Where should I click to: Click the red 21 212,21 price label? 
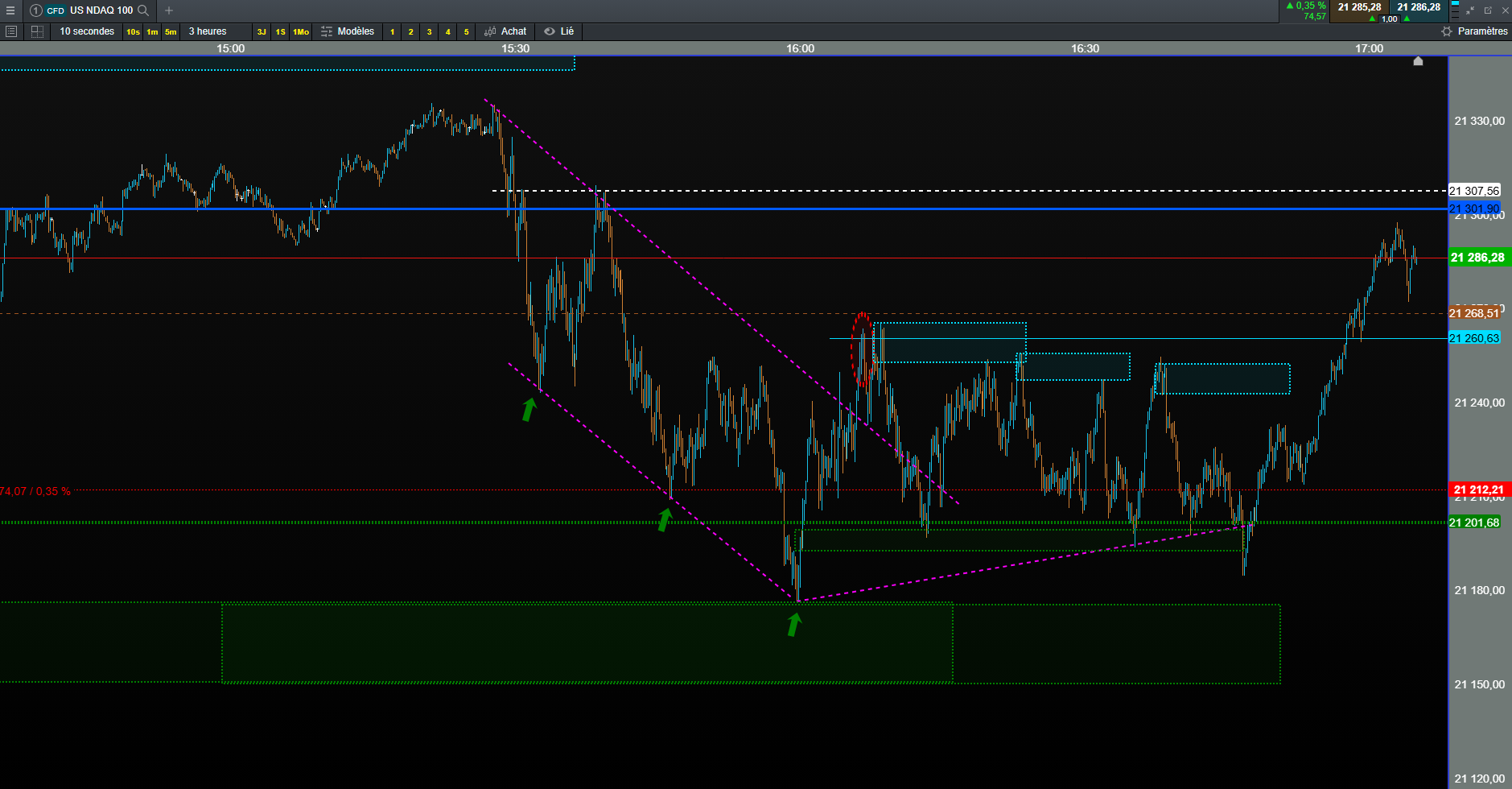(1479, 490)
